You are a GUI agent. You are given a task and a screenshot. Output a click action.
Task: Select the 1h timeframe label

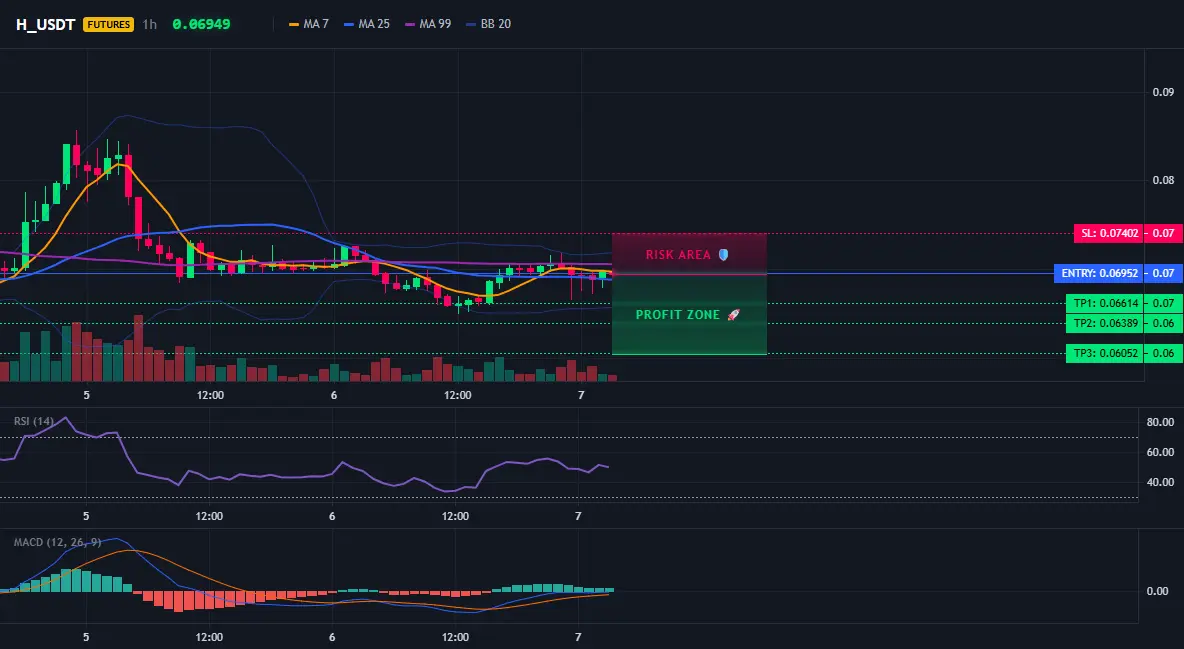pos(150,24)
